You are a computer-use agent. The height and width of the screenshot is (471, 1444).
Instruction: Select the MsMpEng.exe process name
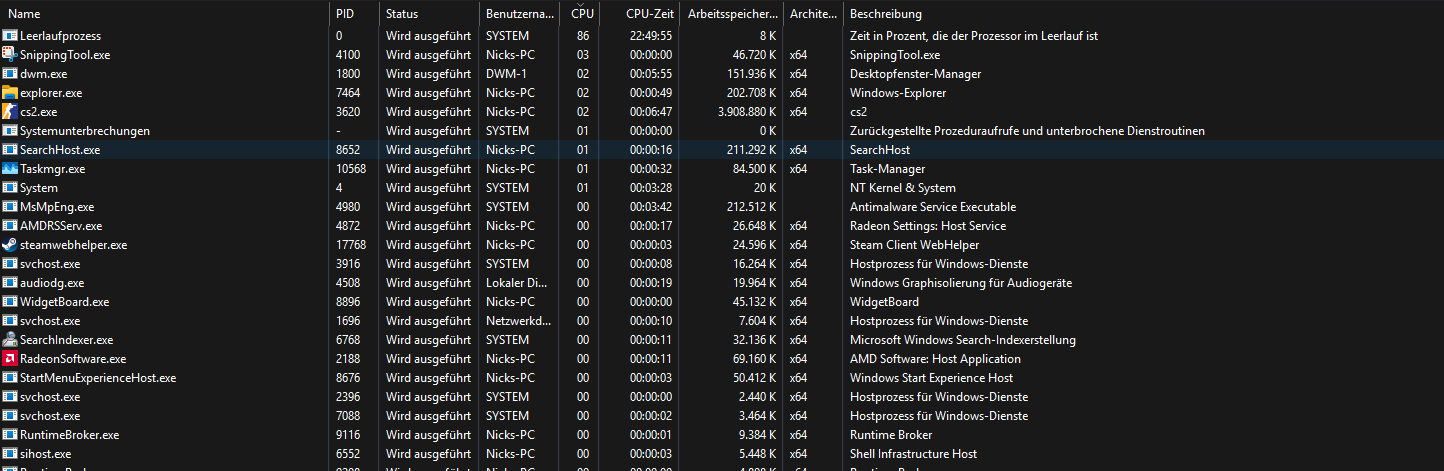click(x=57, y=207)
